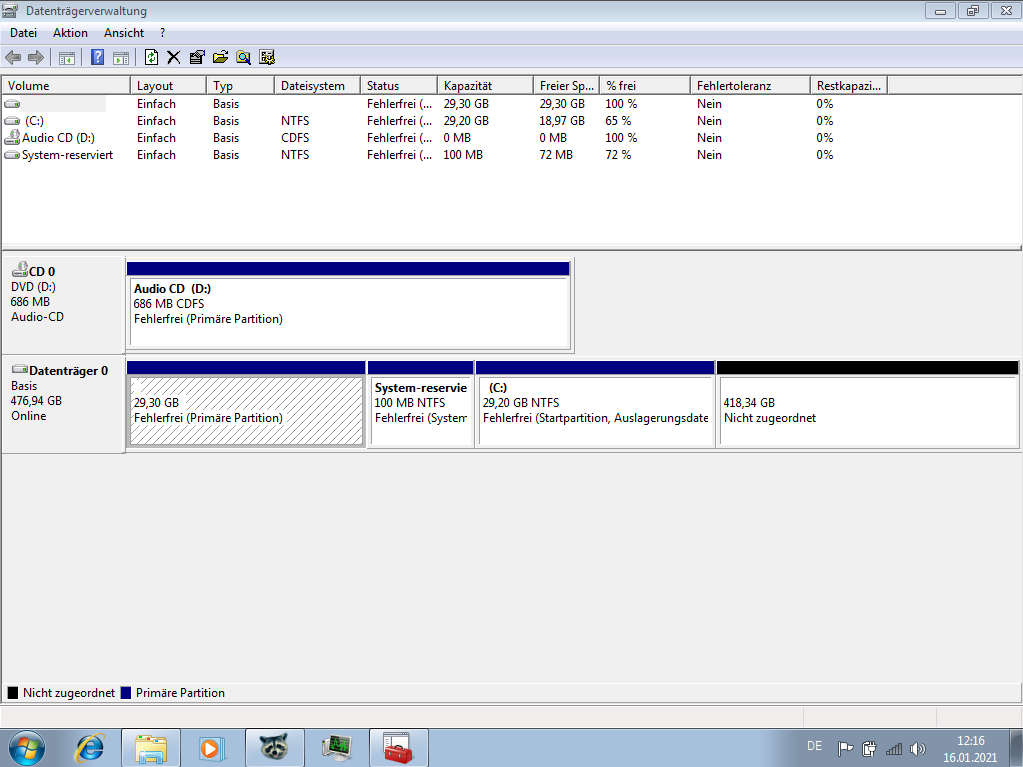Open Help with the question mark icon

coord(97,57)
